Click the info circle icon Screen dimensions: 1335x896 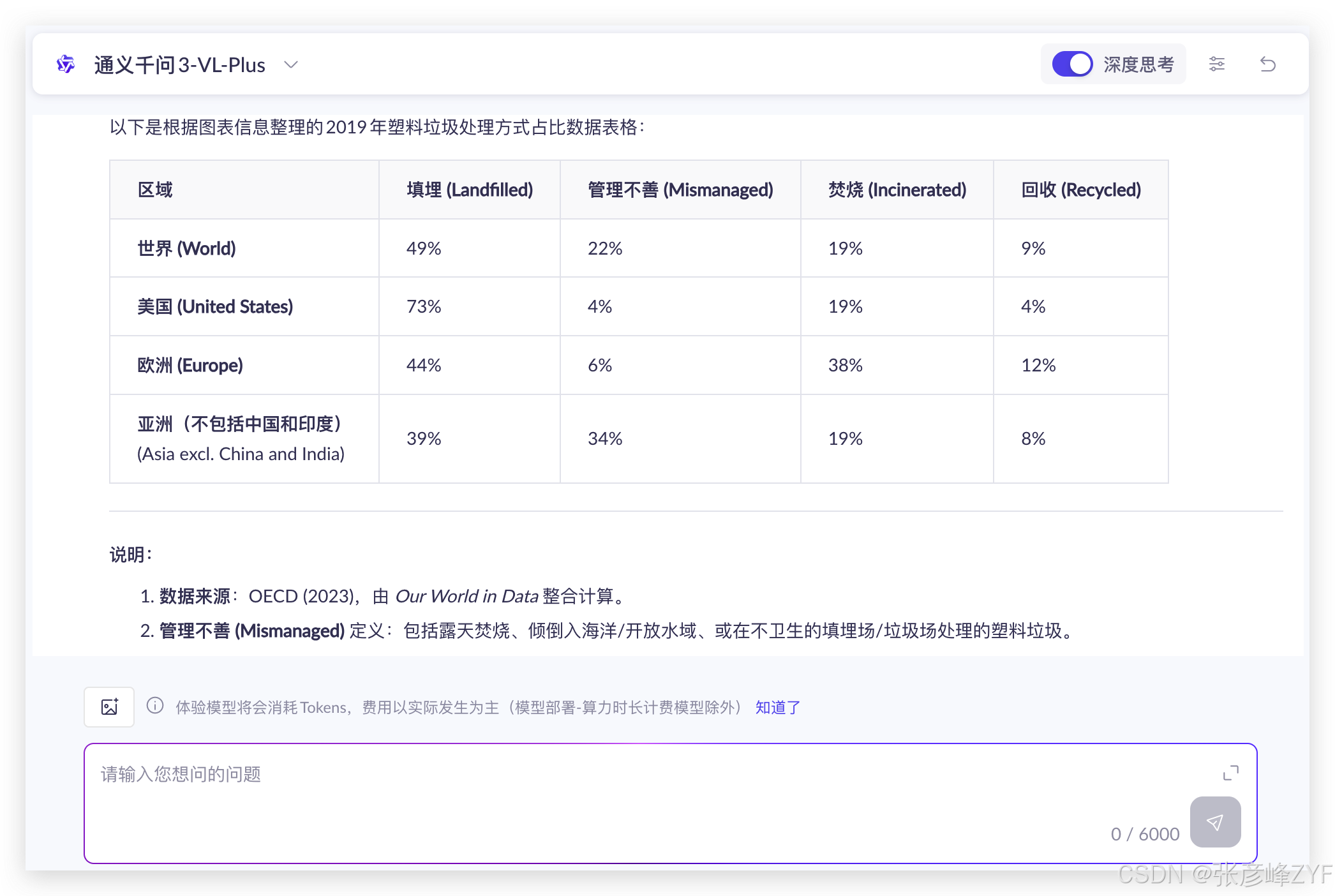(155, 705)
